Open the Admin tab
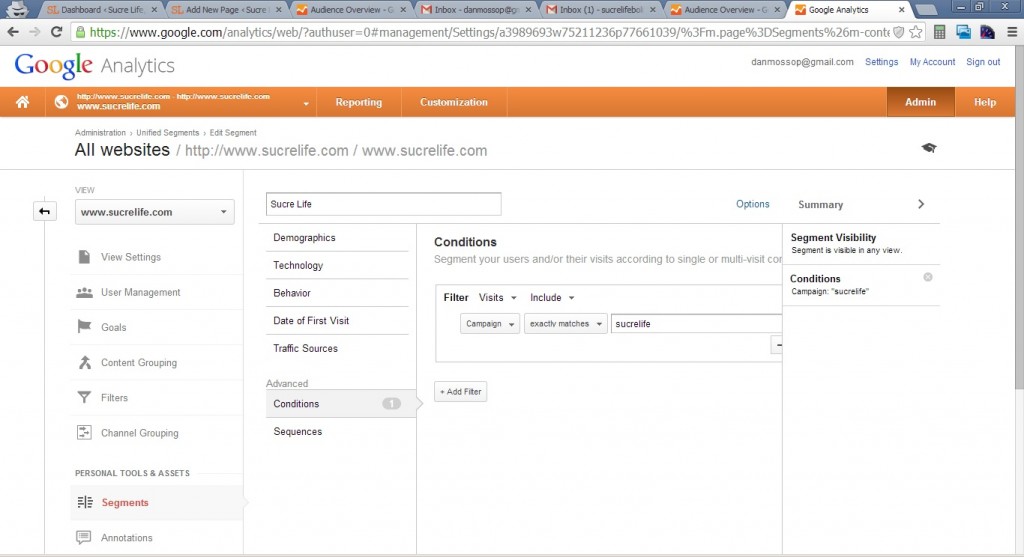The height and width of the screenshot is (557, 1024). click(x=920, y=102)
